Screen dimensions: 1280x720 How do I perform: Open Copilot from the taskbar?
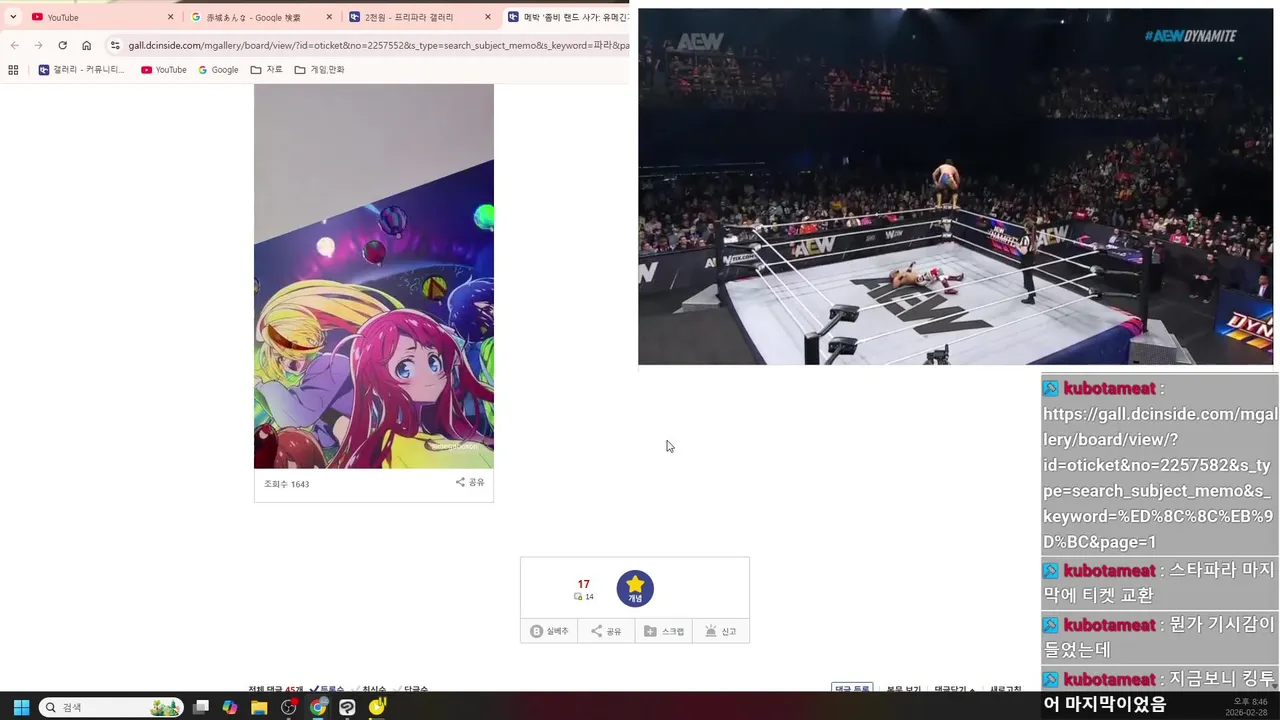[x=230, y=707]
